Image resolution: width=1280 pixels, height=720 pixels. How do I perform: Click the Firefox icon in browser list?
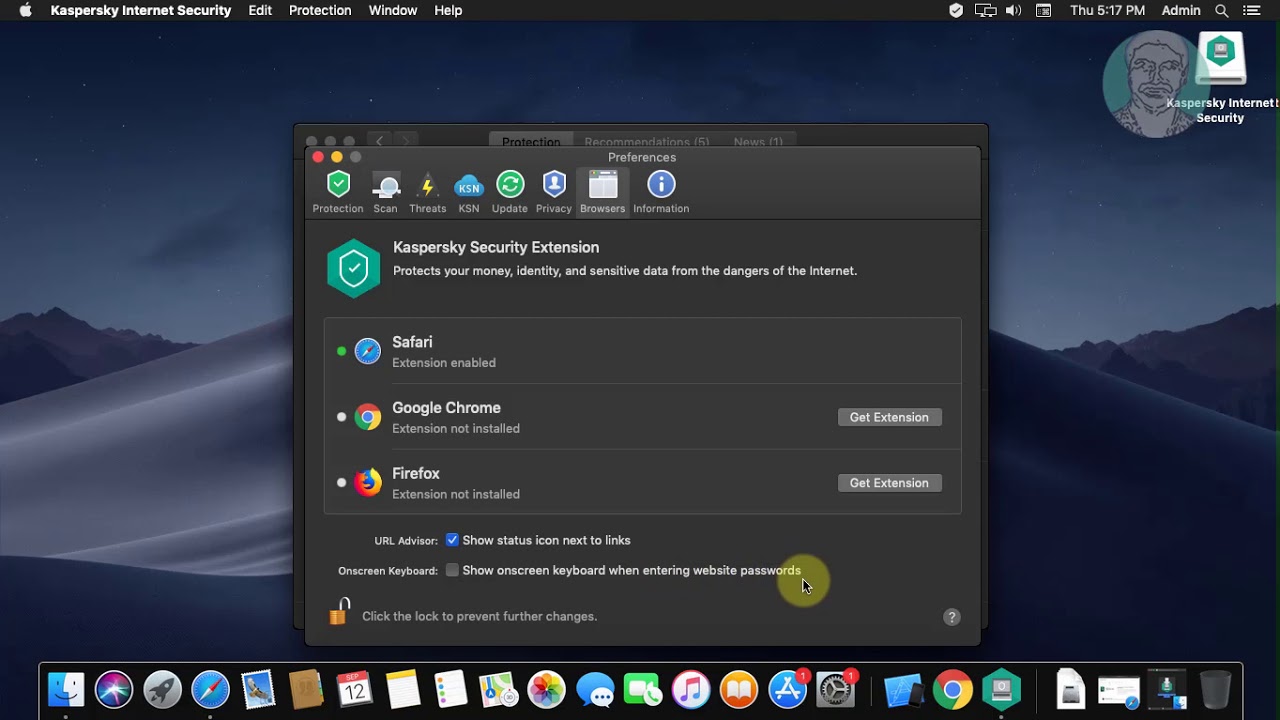coord(368,482)
